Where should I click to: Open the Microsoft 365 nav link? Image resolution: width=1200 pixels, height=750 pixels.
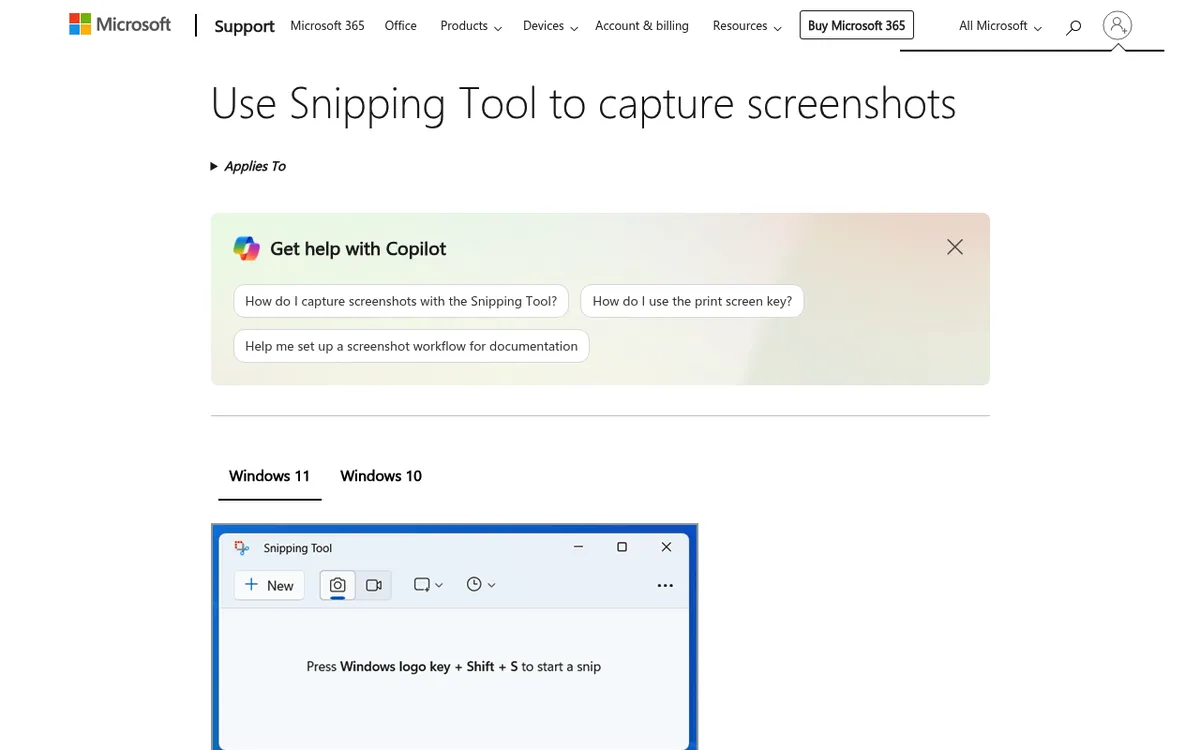(327, 26)
